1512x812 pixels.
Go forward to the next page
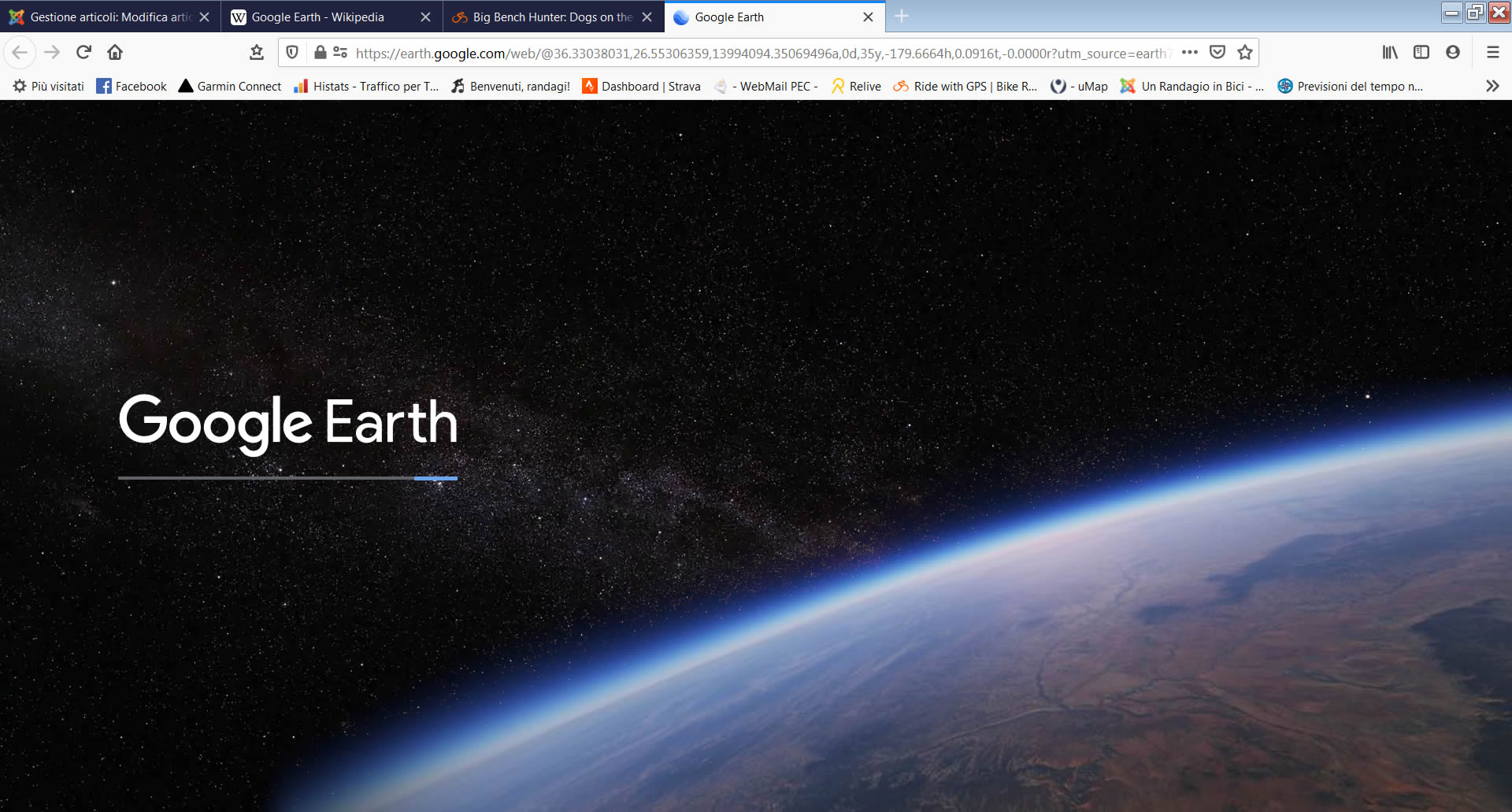[52, 53]
